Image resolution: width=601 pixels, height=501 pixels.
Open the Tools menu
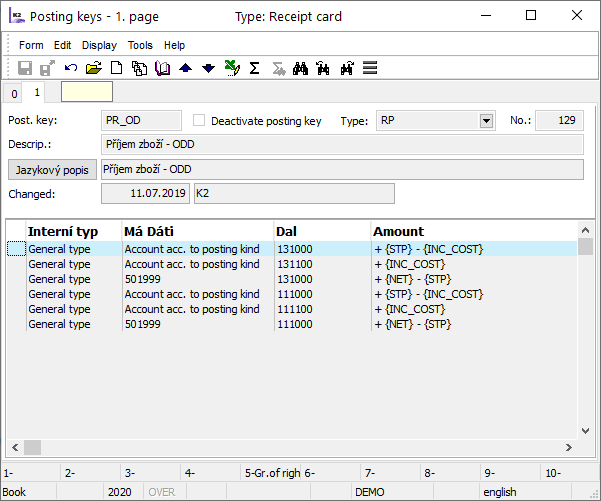(x=140, y=45)
